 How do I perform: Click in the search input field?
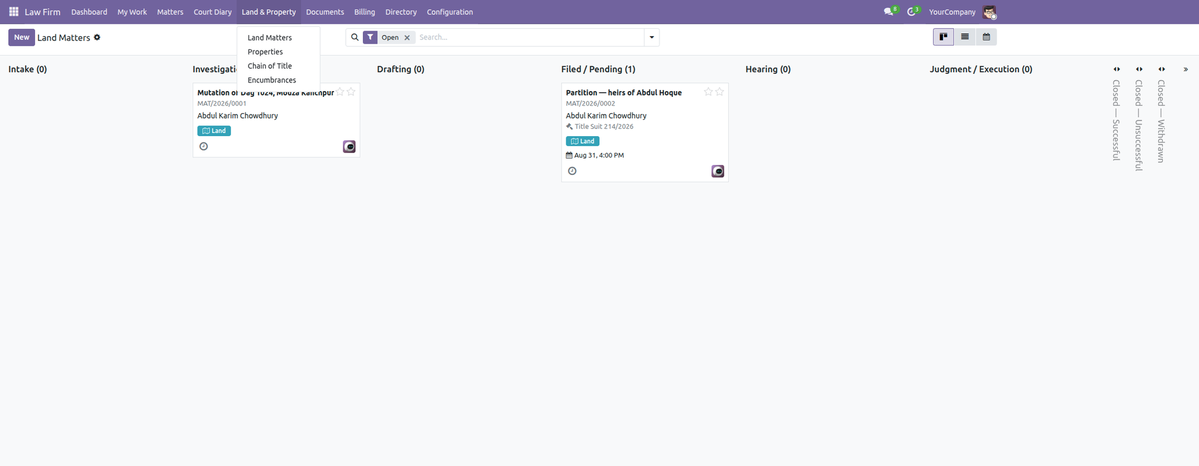pyautogui.click(x=529, y=37)
